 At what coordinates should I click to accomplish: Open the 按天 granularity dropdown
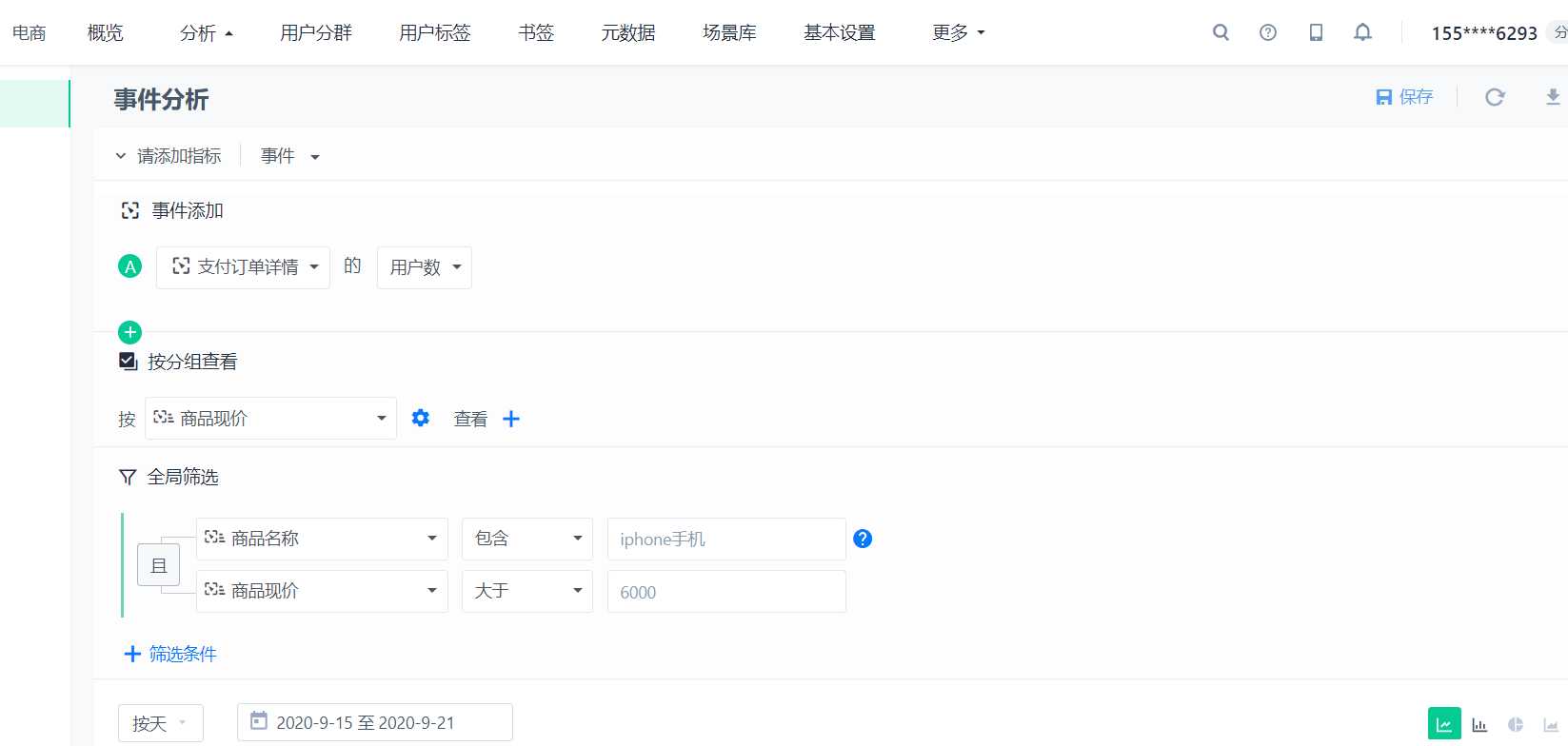(x=161, y=723)
